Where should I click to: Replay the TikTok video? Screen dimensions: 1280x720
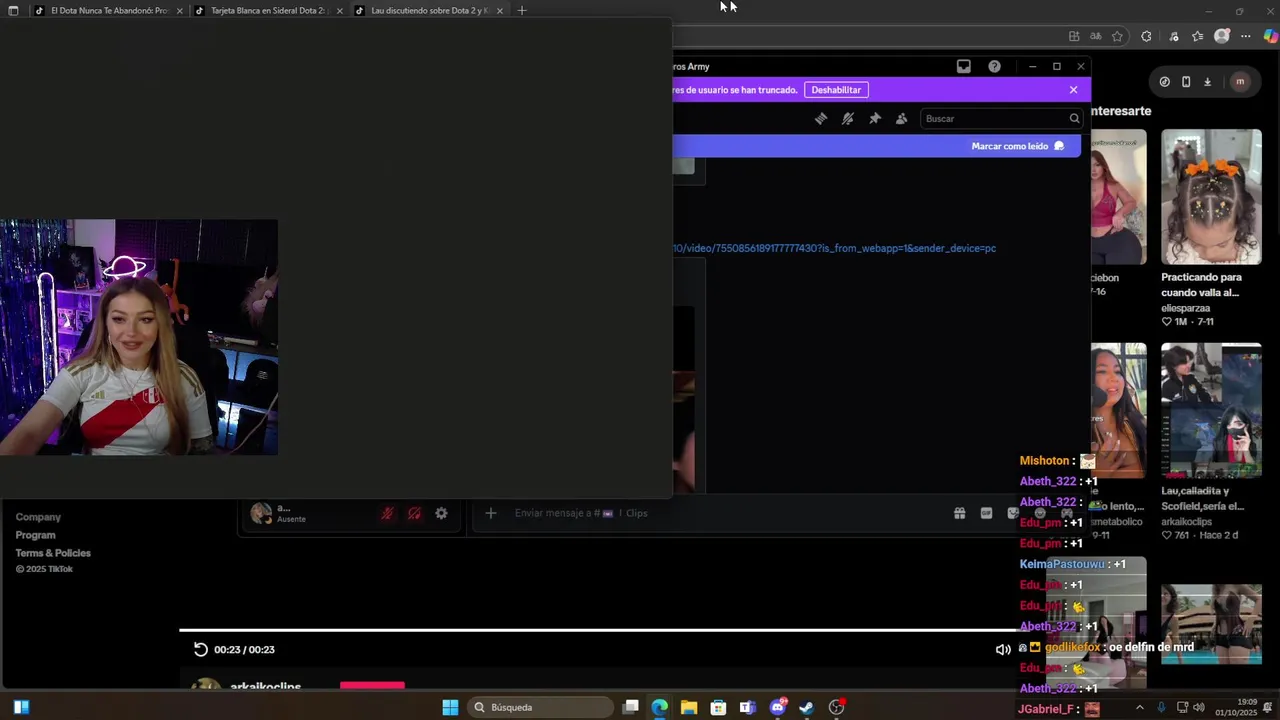click(200, 649)
